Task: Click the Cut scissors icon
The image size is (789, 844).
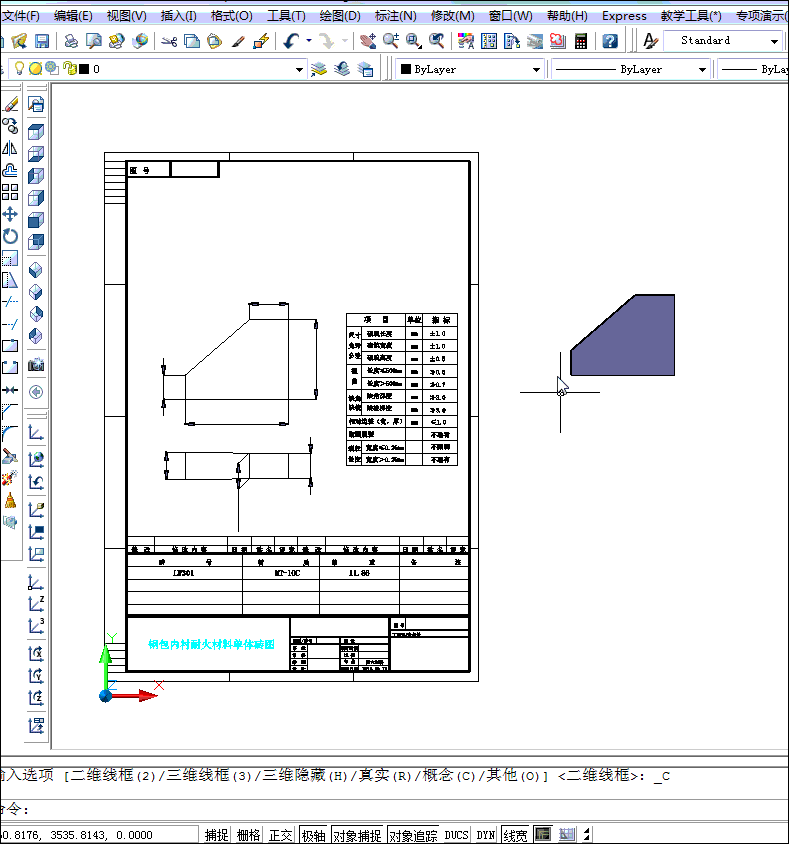Action: (169, 41)
